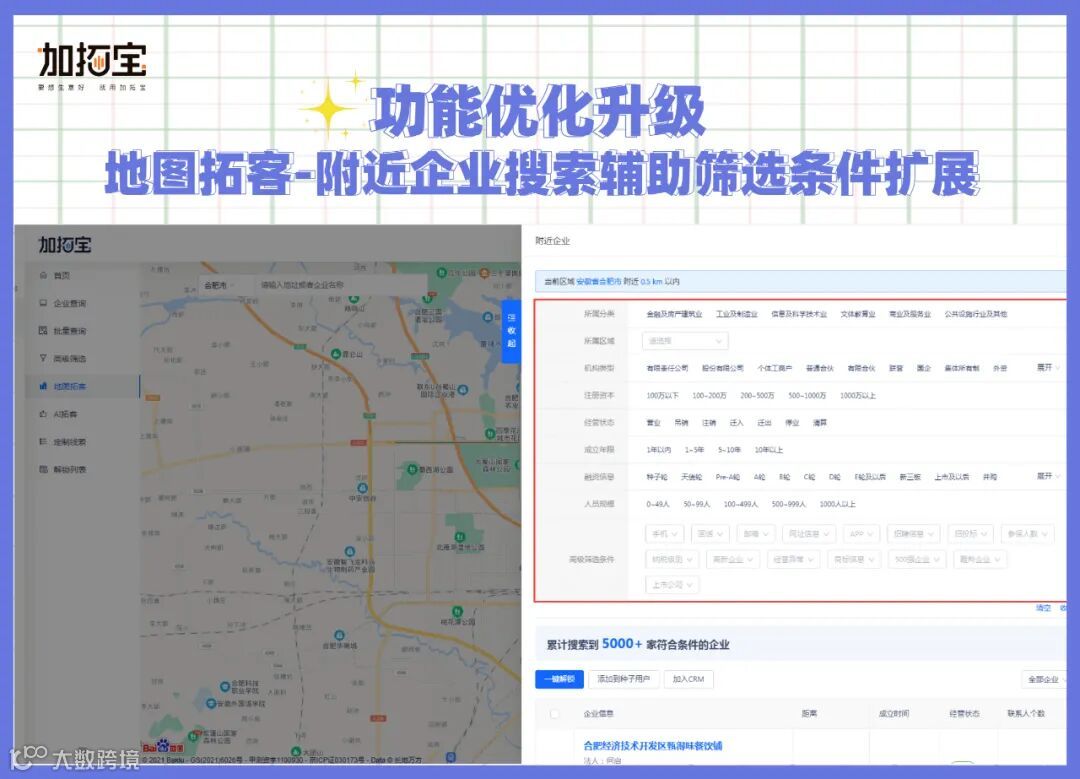Image resolution: width=1080 pixels, height=779 pixels.
Task: Open the 合肥经济技术开发区 company link
Action: tap(652, 746)
